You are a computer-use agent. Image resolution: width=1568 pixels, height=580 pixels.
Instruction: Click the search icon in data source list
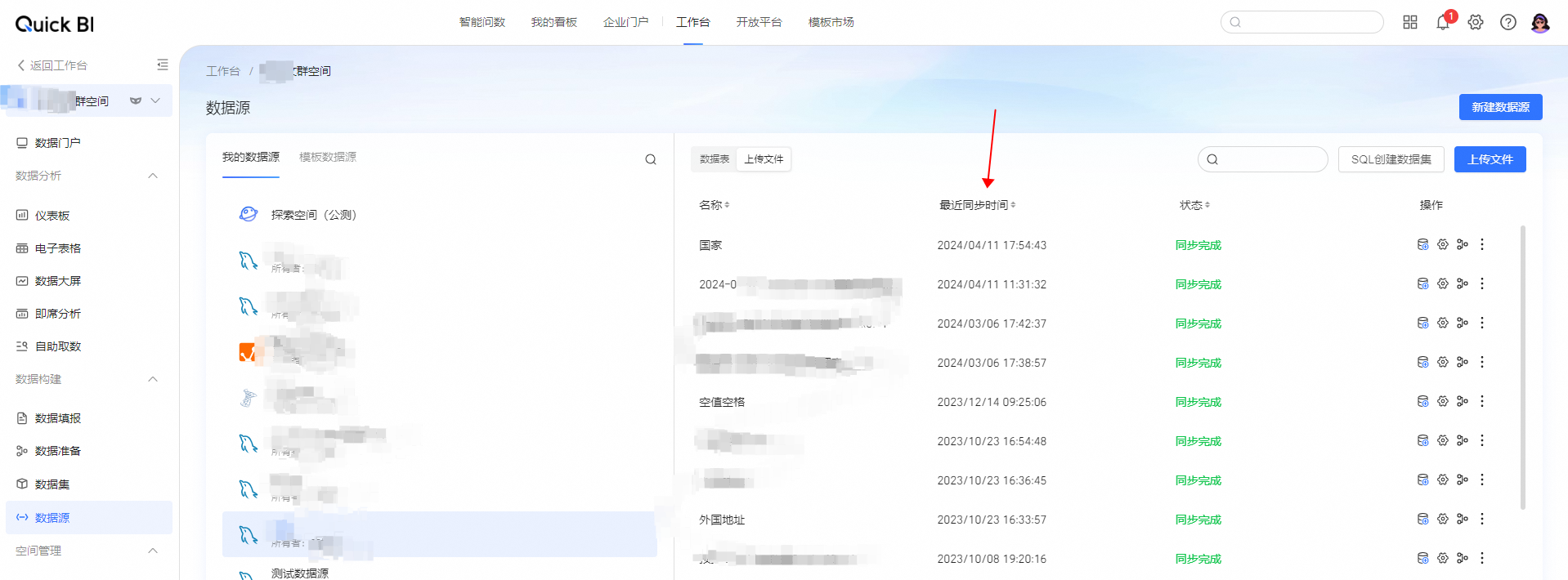point(650,159)
